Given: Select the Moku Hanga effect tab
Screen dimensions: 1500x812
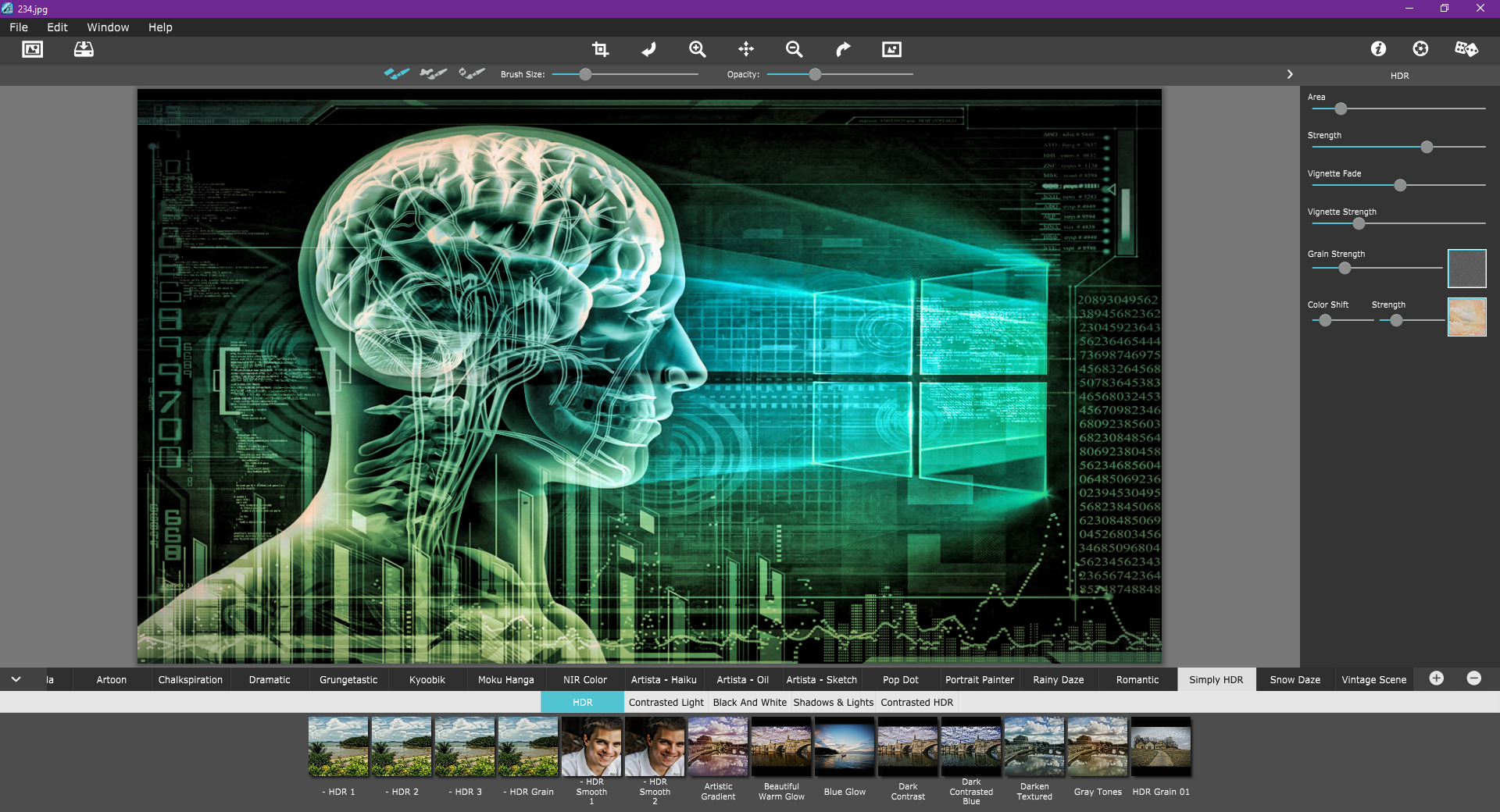Looking at the screenshot, I should [506, 679].
